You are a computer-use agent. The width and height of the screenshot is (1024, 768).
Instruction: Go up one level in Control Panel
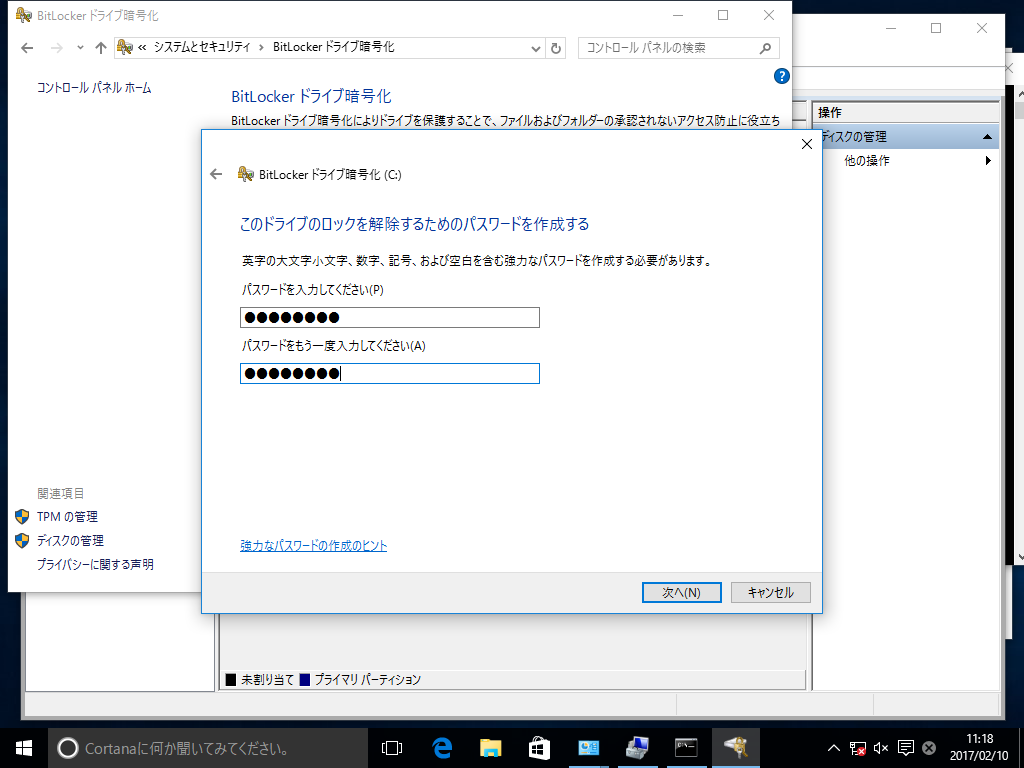101,48
